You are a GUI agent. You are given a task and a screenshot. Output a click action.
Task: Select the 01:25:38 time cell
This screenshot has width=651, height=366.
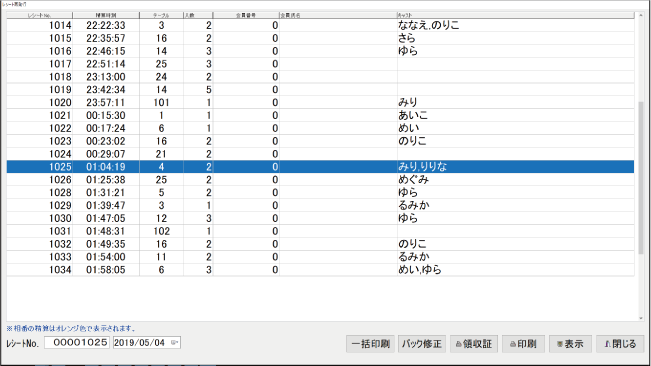pos(106,180)
